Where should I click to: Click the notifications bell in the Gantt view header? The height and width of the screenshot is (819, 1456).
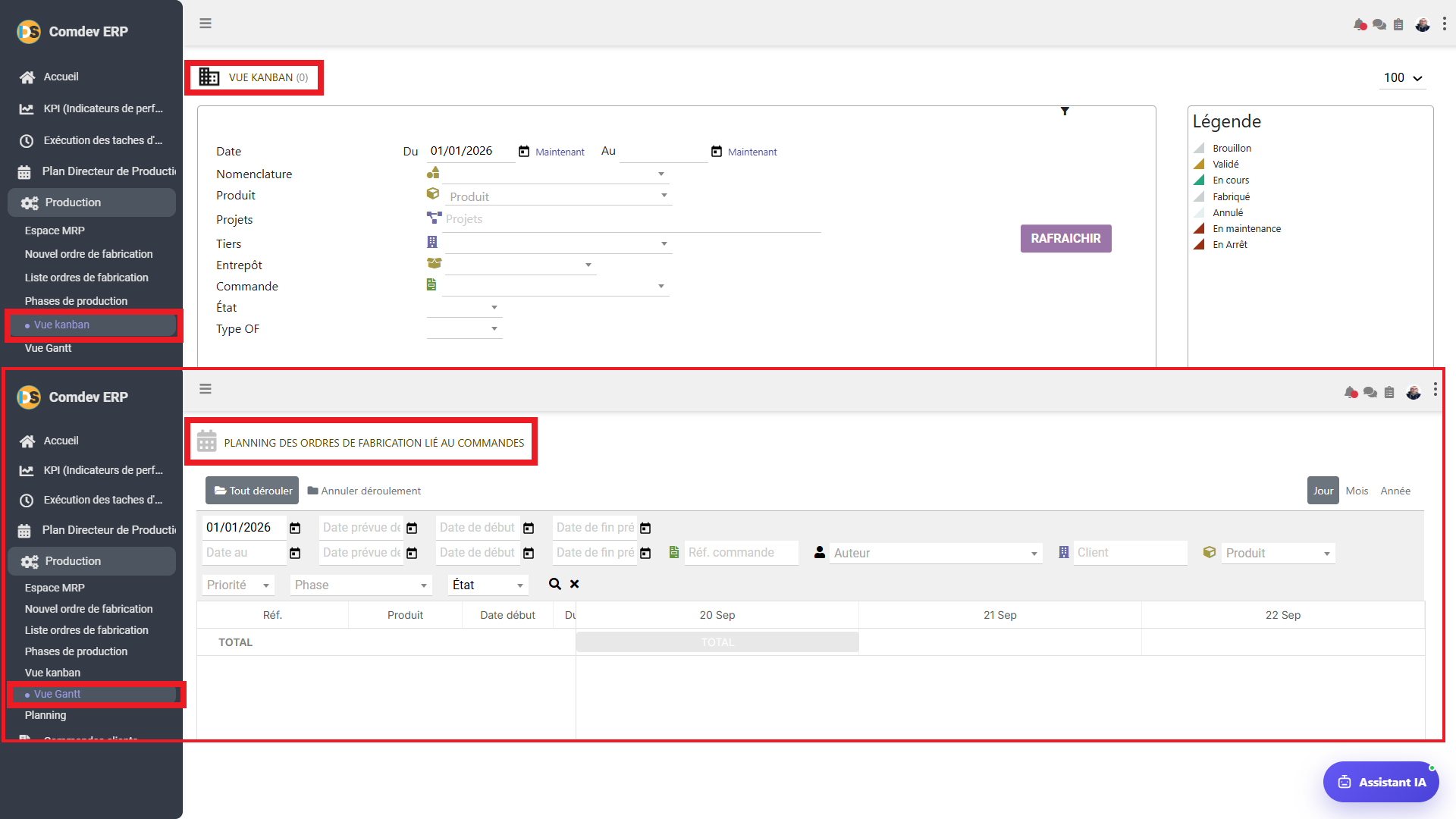coord(1351,392)
